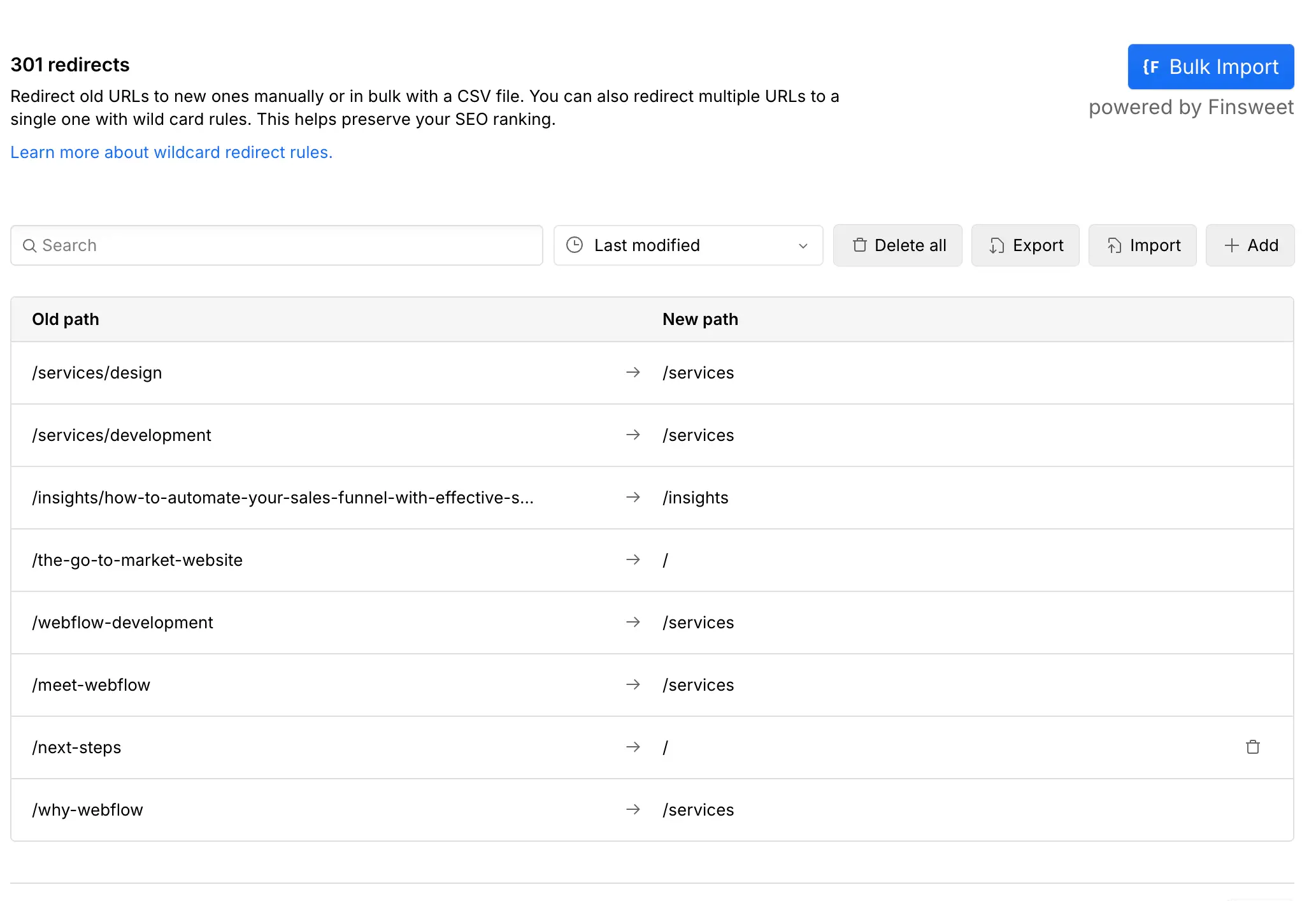Delete the /next-steps redirect with trash icon
The height and width of the screenshot is (901, 1316).
[x=1252, y=747]
